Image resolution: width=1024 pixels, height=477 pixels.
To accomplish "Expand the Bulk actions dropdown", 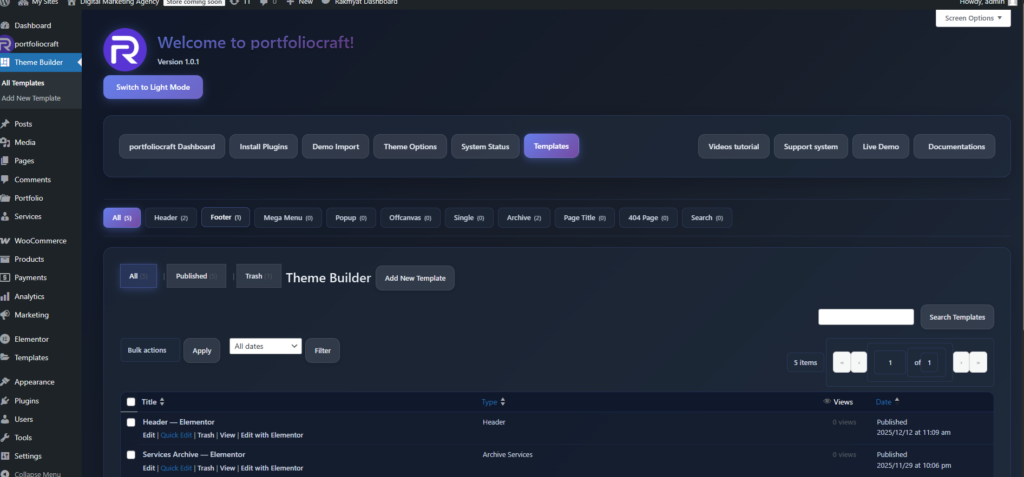I will click(x=148, y=350).
